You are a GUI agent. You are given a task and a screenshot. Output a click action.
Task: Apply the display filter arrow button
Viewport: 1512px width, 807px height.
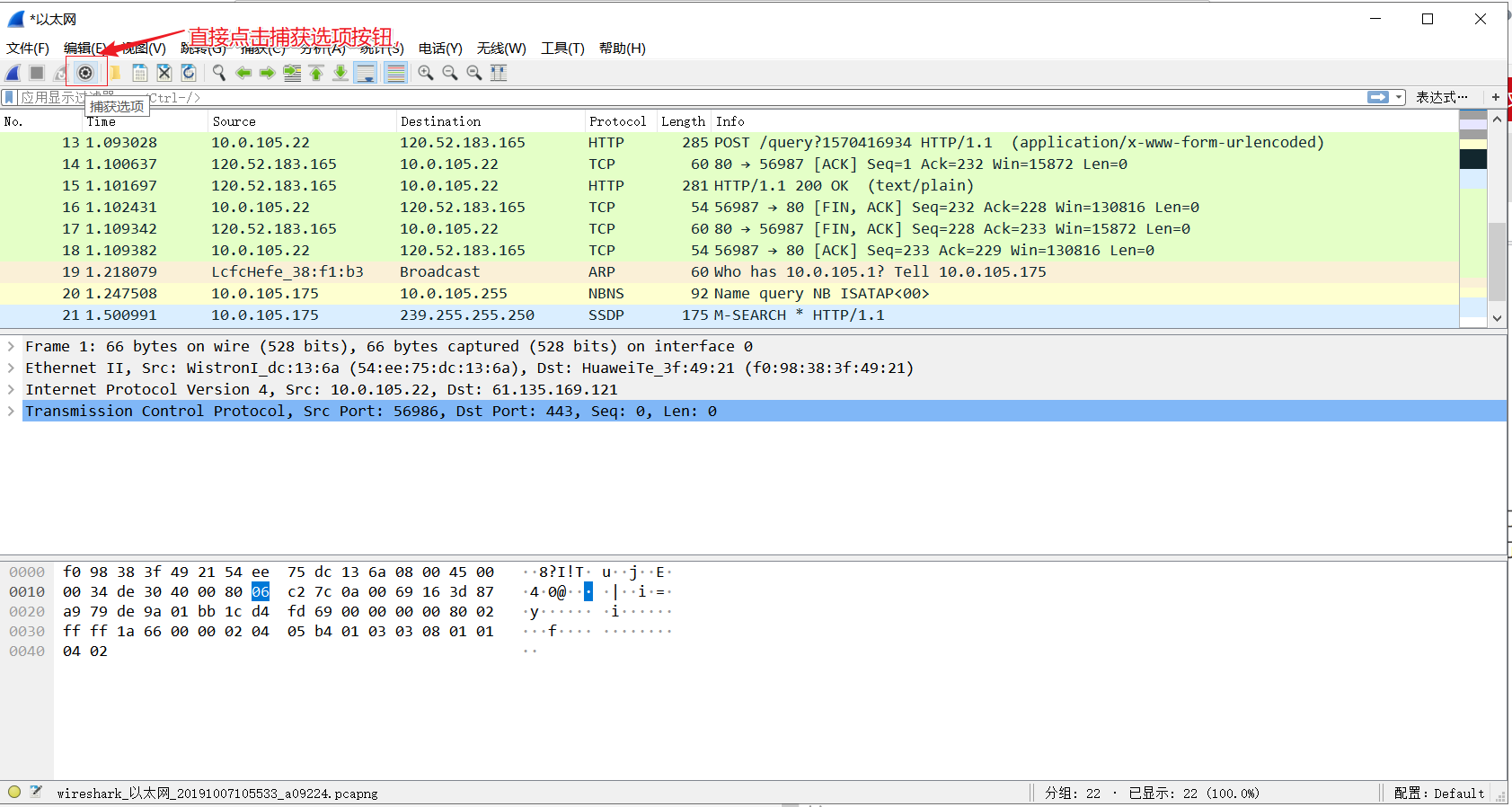pos(1378,97)
